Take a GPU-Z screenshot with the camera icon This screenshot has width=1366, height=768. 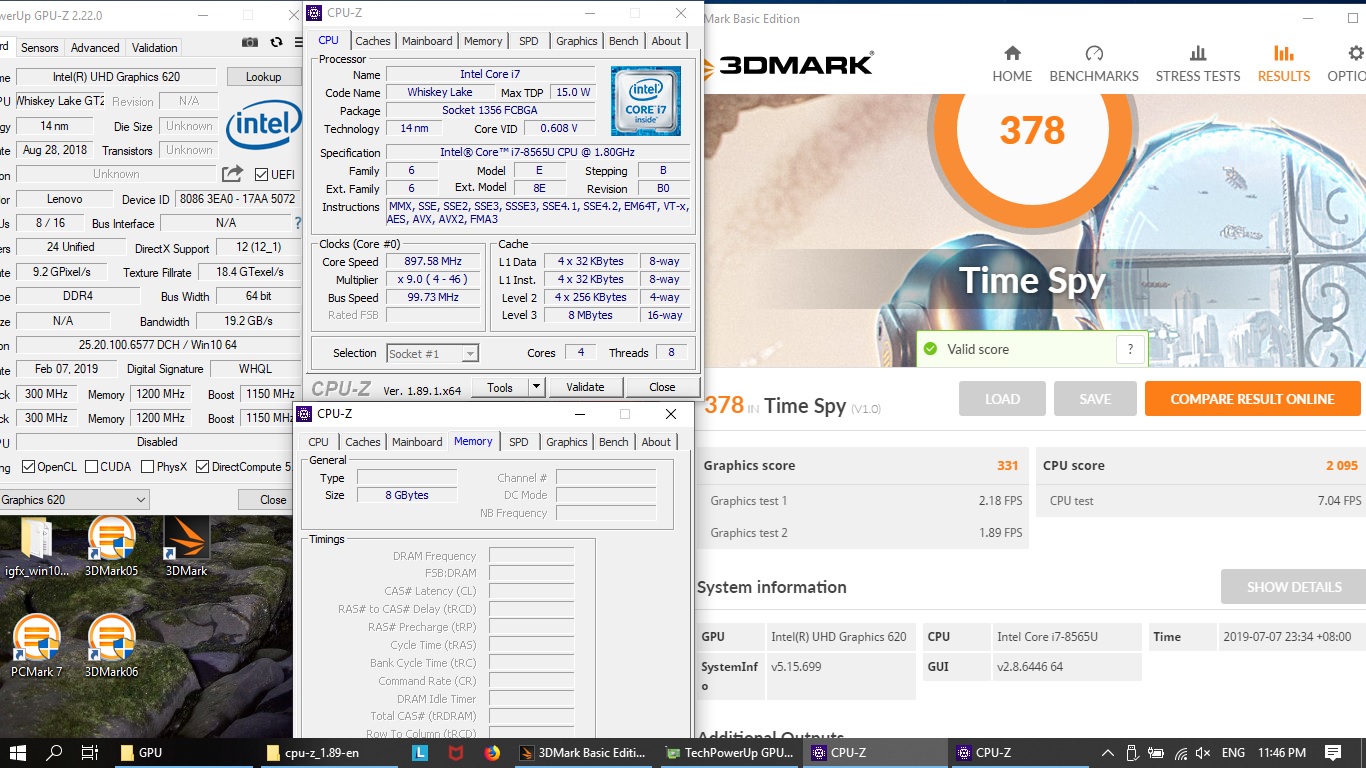pyautogui.click(x=250, y=42)
